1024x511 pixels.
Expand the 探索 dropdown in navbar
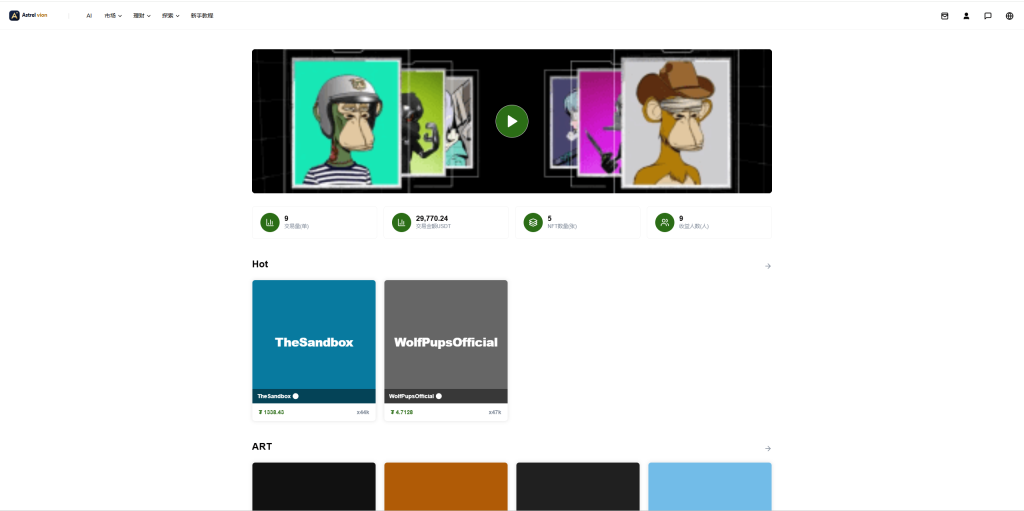[x=170, y=16]
